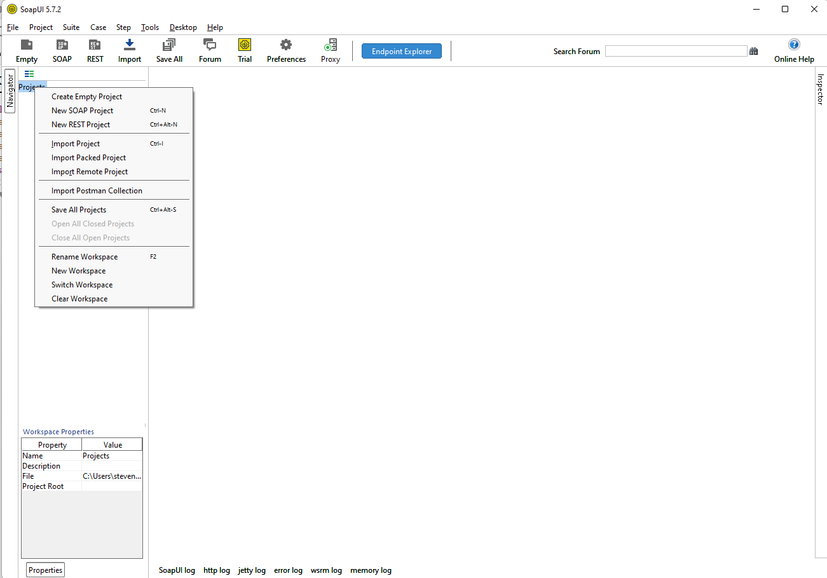Click the SoapUI logo in title bar
Screen dimensions: 827x578
pyautogui.click(x=12, y=9)
